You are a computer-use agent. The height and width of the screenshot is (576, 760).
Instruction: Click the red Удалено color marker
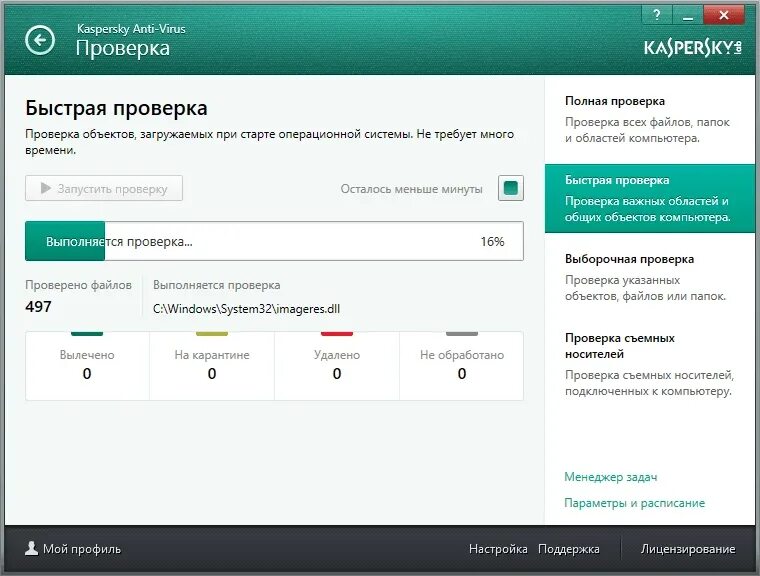coord(337,334)
